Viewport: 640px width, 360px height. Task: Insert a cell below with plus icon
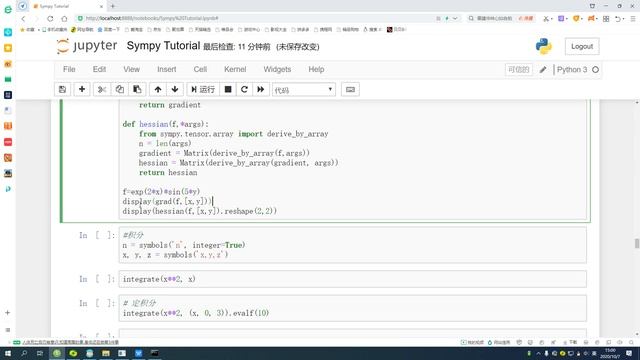tap(82, 89)
